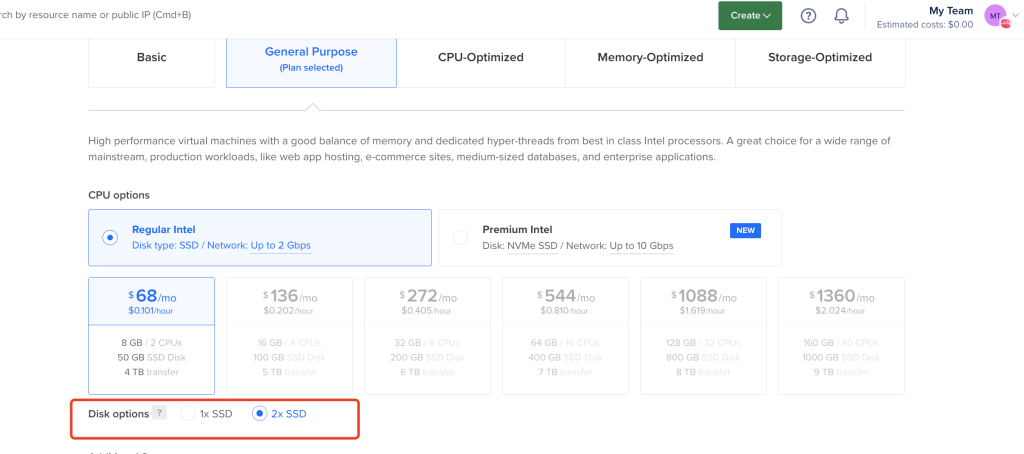1024x454 pixels.
Task: Click the resource name search field
Action: tap(96, 14)
